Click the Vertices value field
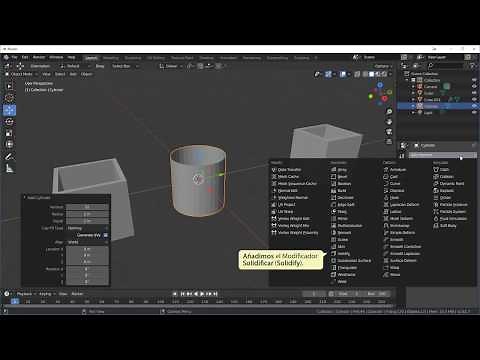The height and width of the screenshot is (360, 480). (x=88, y=207)
